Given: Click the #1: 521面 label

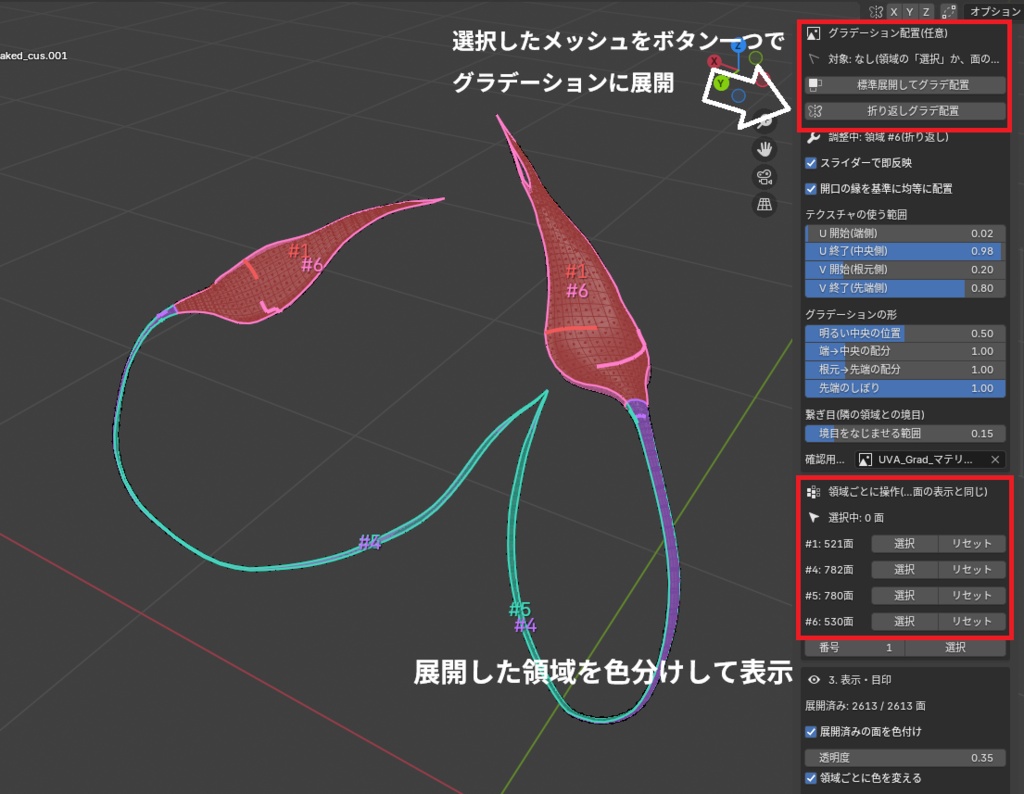Looking at the screenshot, I should pyautogui.click(x=829, y=544).
